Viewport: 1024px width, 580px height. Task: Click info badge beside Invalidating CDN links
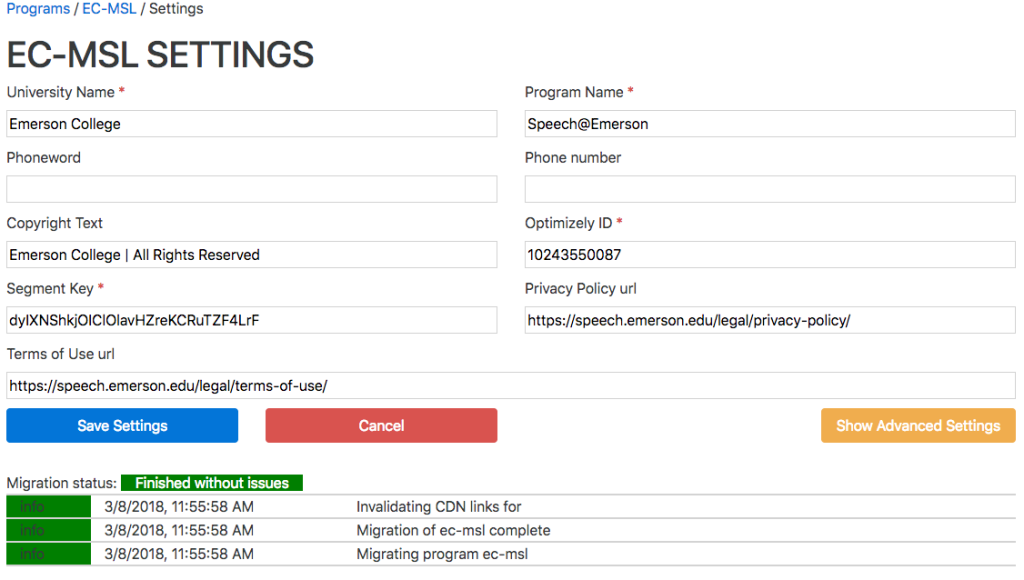tap(48, 507)
